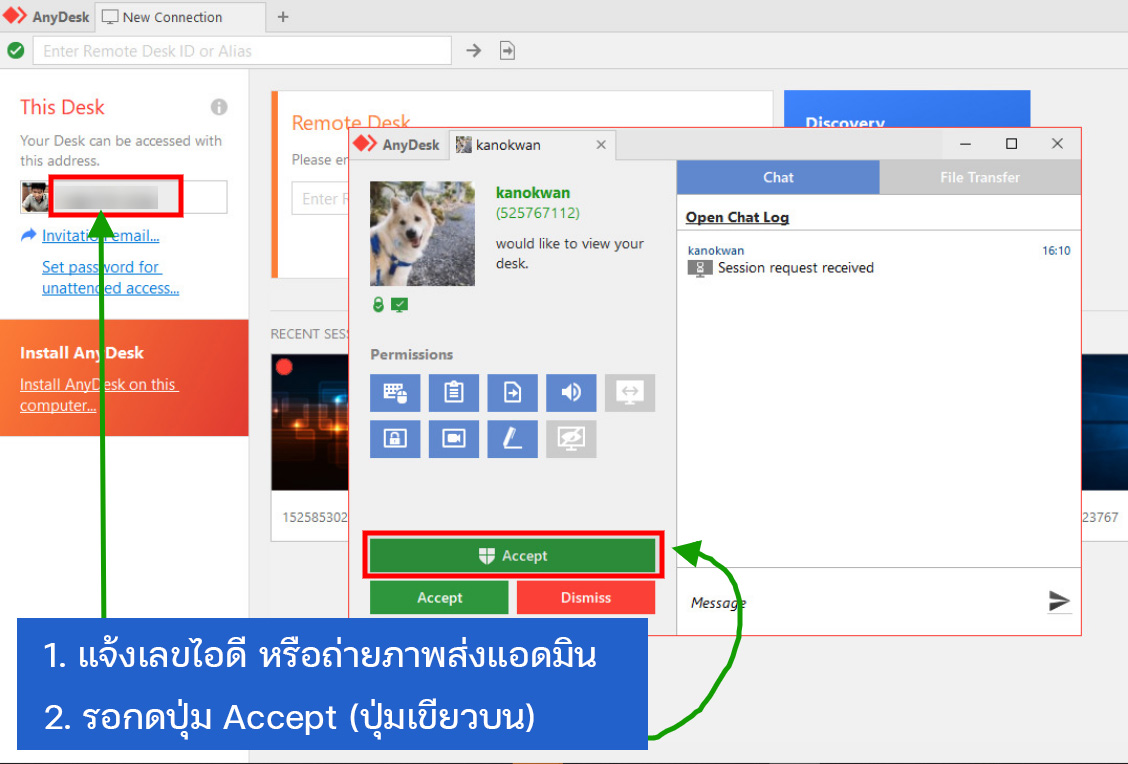Toggle session recording permission

[x=453, y=439]
